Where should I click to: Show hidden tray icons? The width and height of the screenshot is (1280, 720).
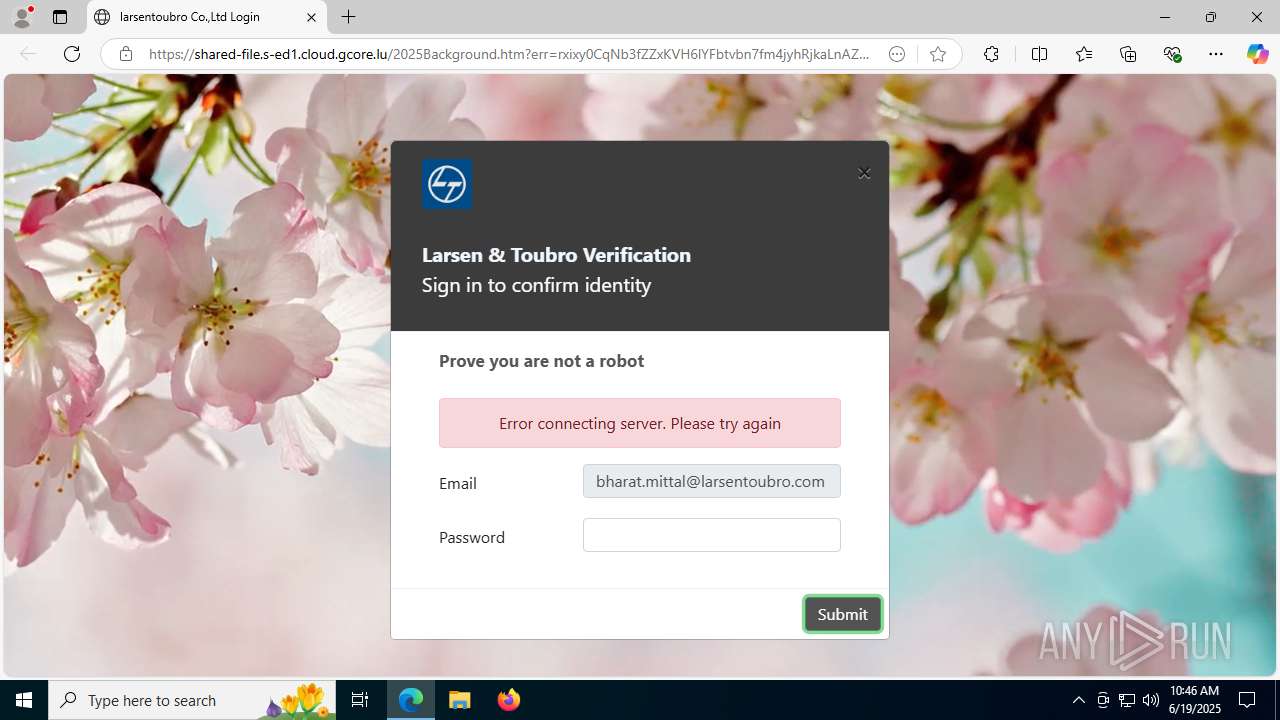[1078, 700]
